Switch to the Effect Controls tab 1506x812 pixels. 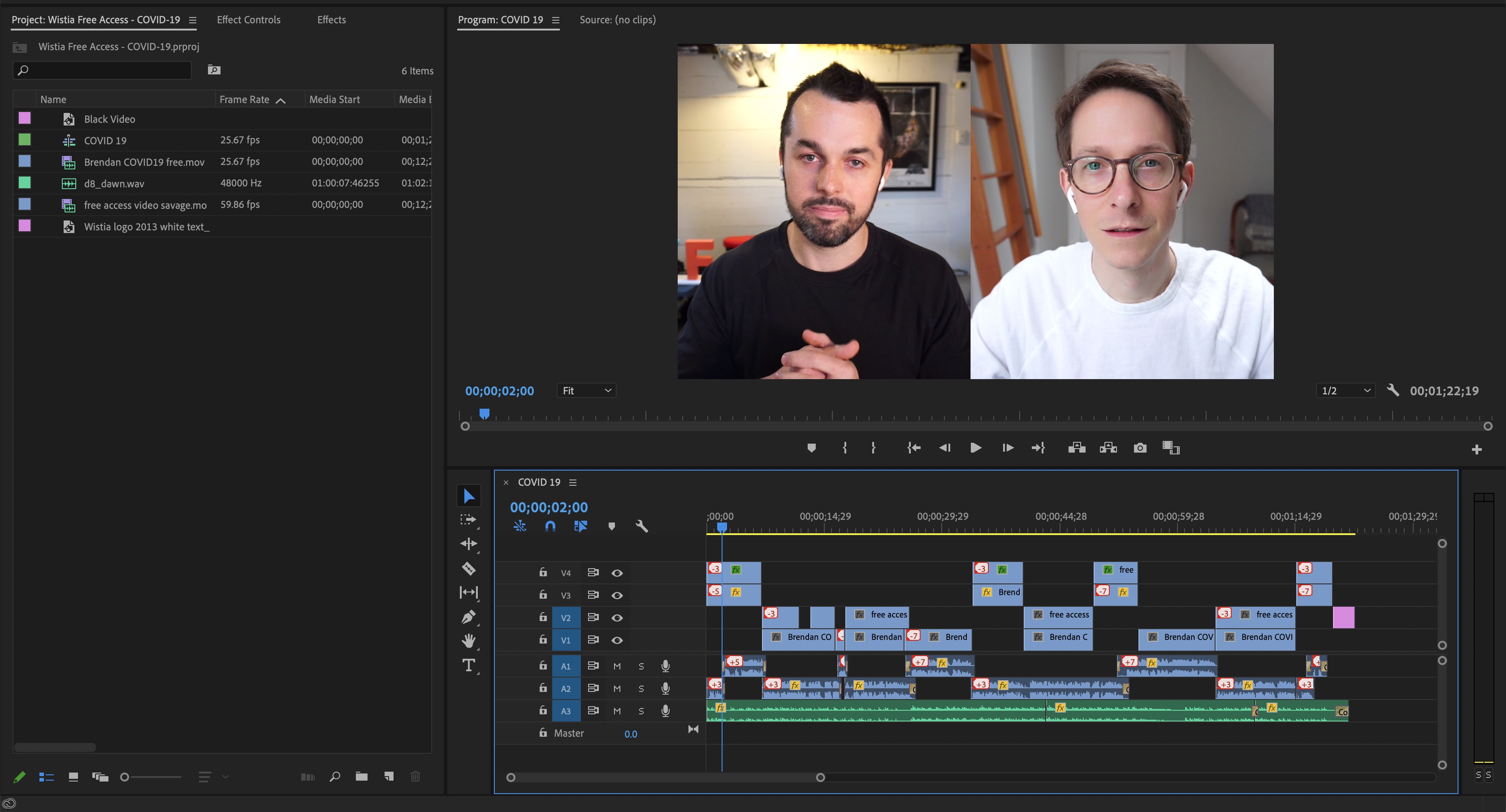coord(248,20)
